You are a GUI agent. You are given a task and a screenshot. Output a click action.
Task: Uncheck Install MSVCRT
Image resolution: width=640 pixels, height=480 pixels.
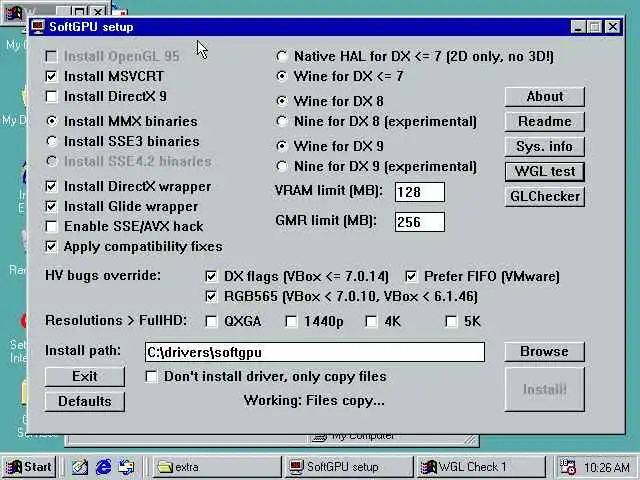[x=51, y=76]
